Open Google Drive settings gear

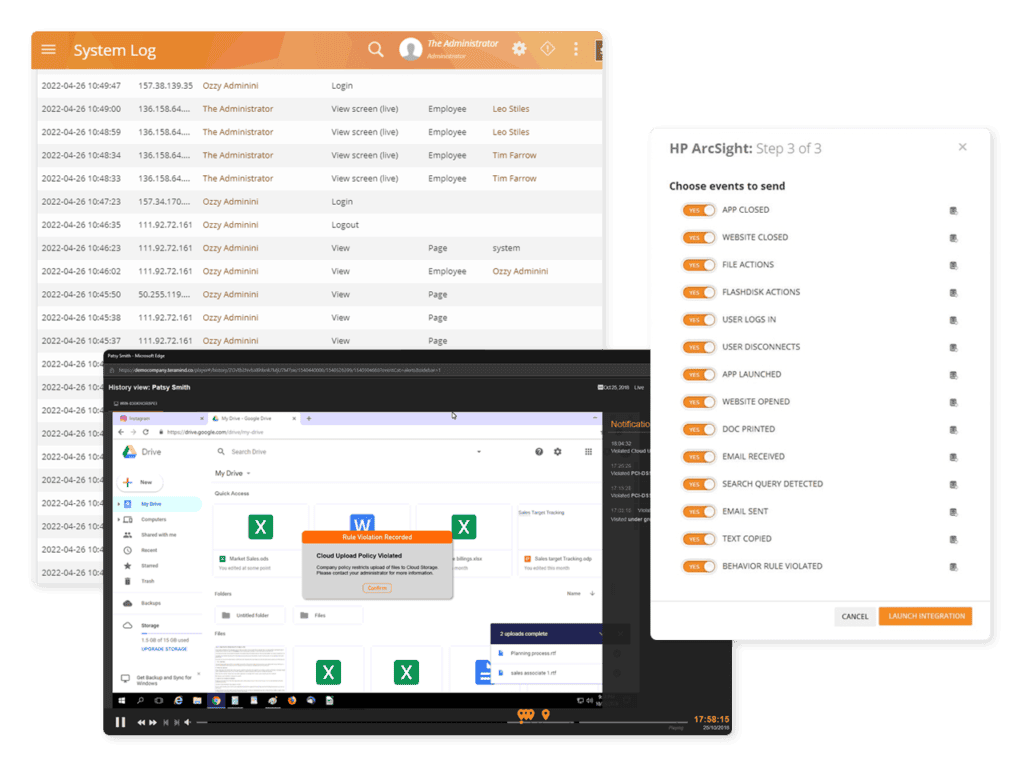pos(558,452)
